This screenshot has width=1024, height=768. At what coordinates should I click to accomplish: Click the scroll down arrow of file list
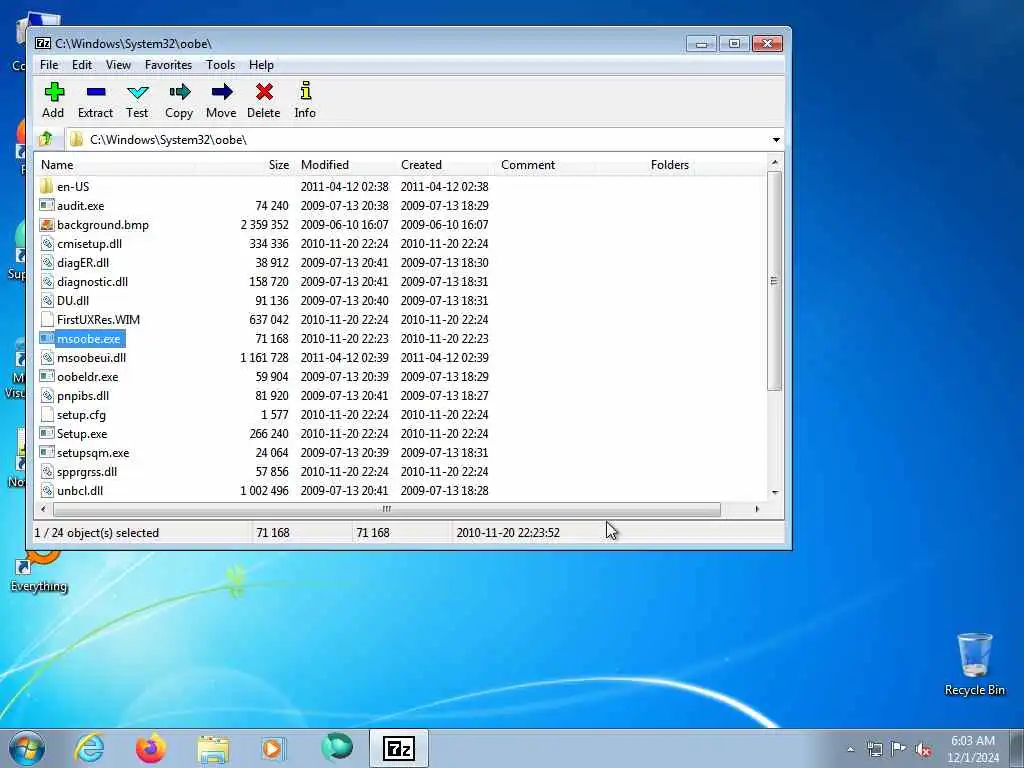tap(775, 492)
